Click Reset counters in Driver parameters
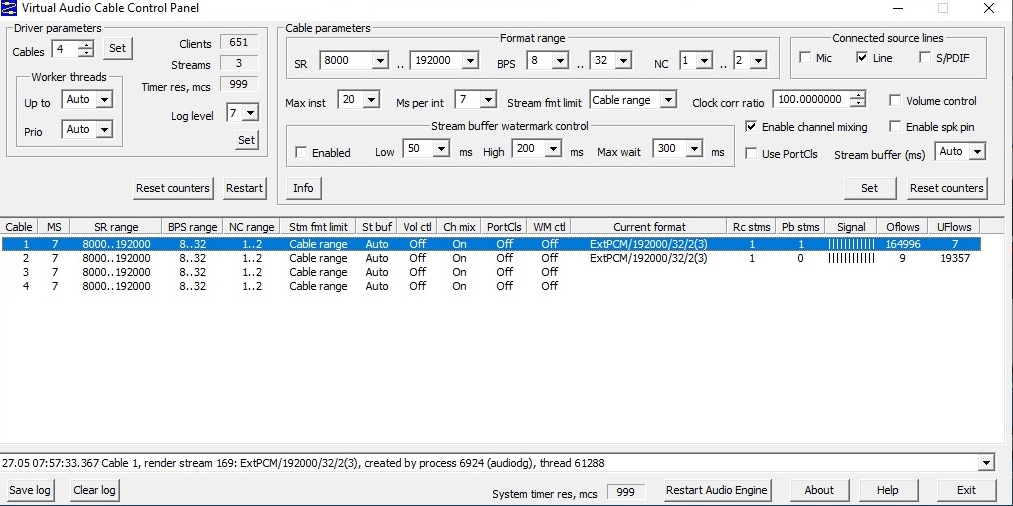The width and height of the screenshot is (1013, 506). point(173,188)
